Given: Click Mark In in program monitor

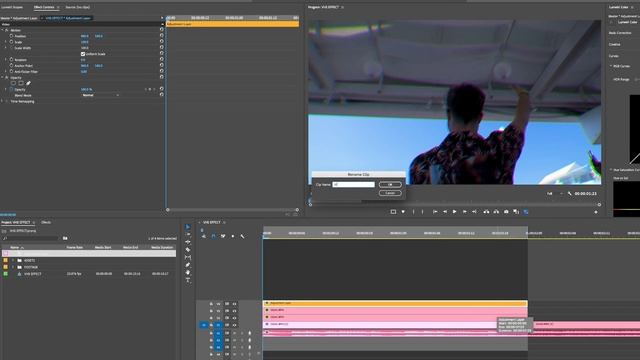Looking at the screenshot, I should [413, 212].
